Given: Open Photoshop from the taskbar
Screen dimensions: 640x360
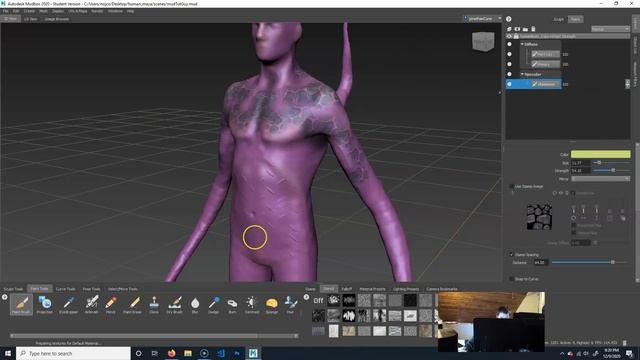Looking at the screenshot, I should point(237,353).
